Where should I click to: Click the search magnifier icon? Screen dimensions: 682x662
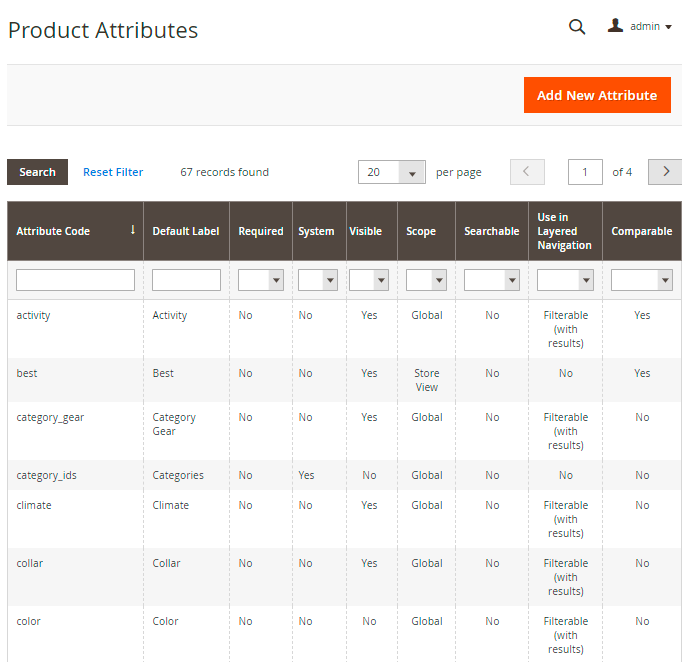click(x=577, y=27)
